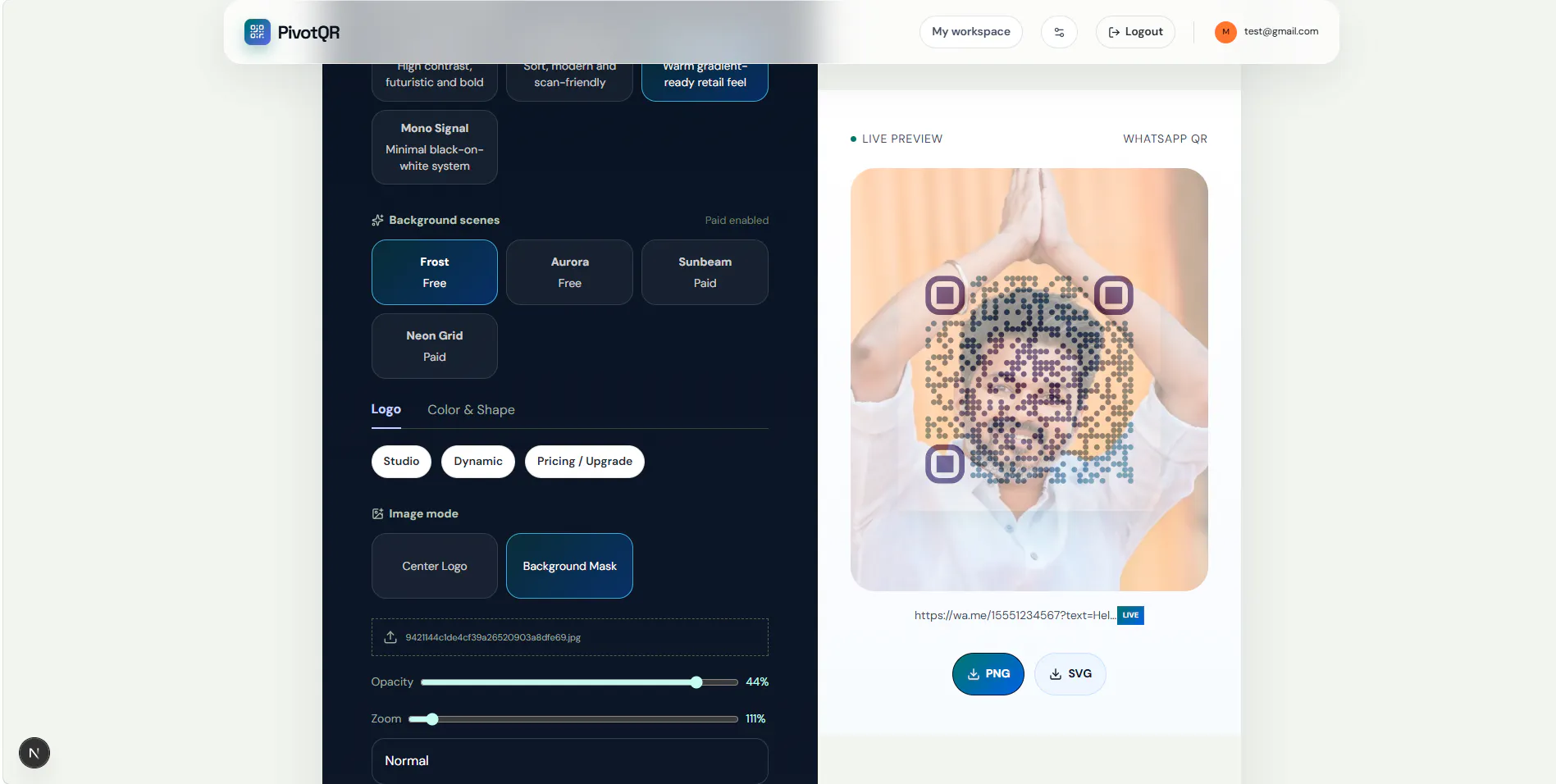Click the 44% opacity value
The height and width of the screenshot is (784, 1556).
click(x=757, y=682)
